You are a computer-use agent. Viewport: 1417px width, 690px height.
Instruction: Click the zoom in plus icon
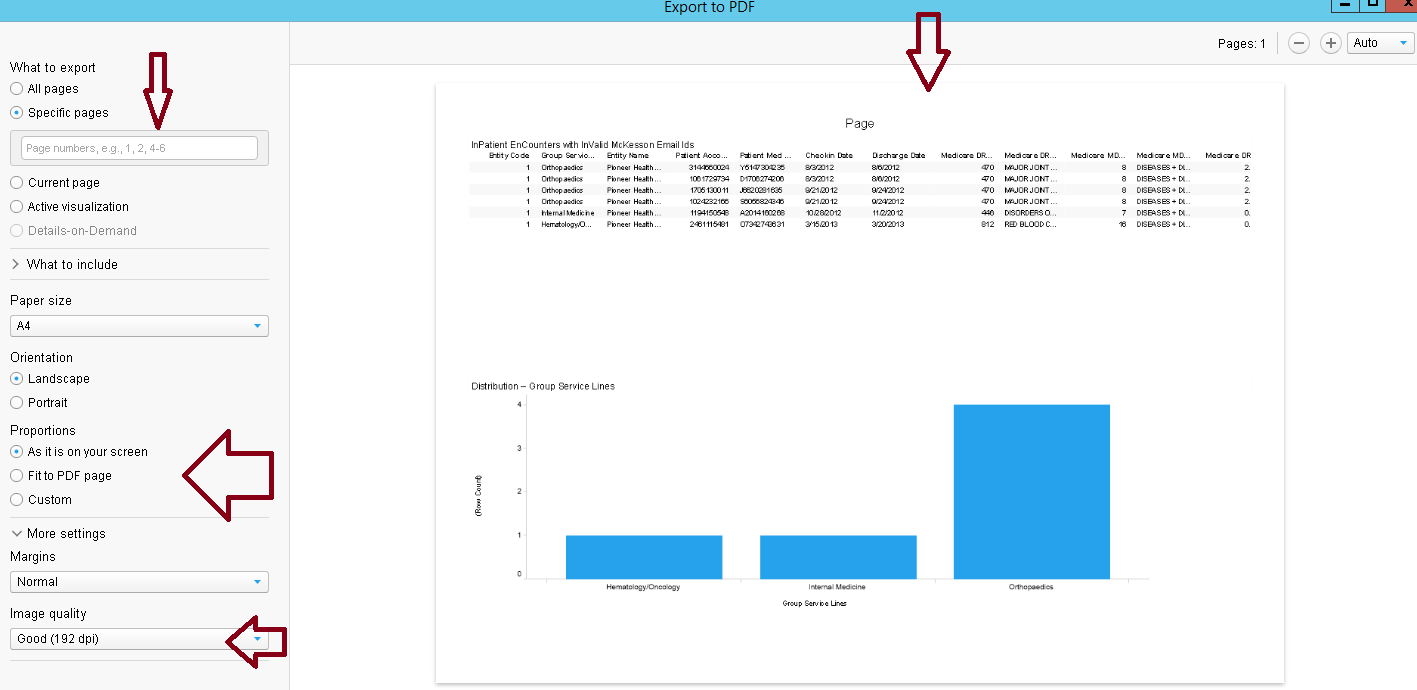(1330, 43)
